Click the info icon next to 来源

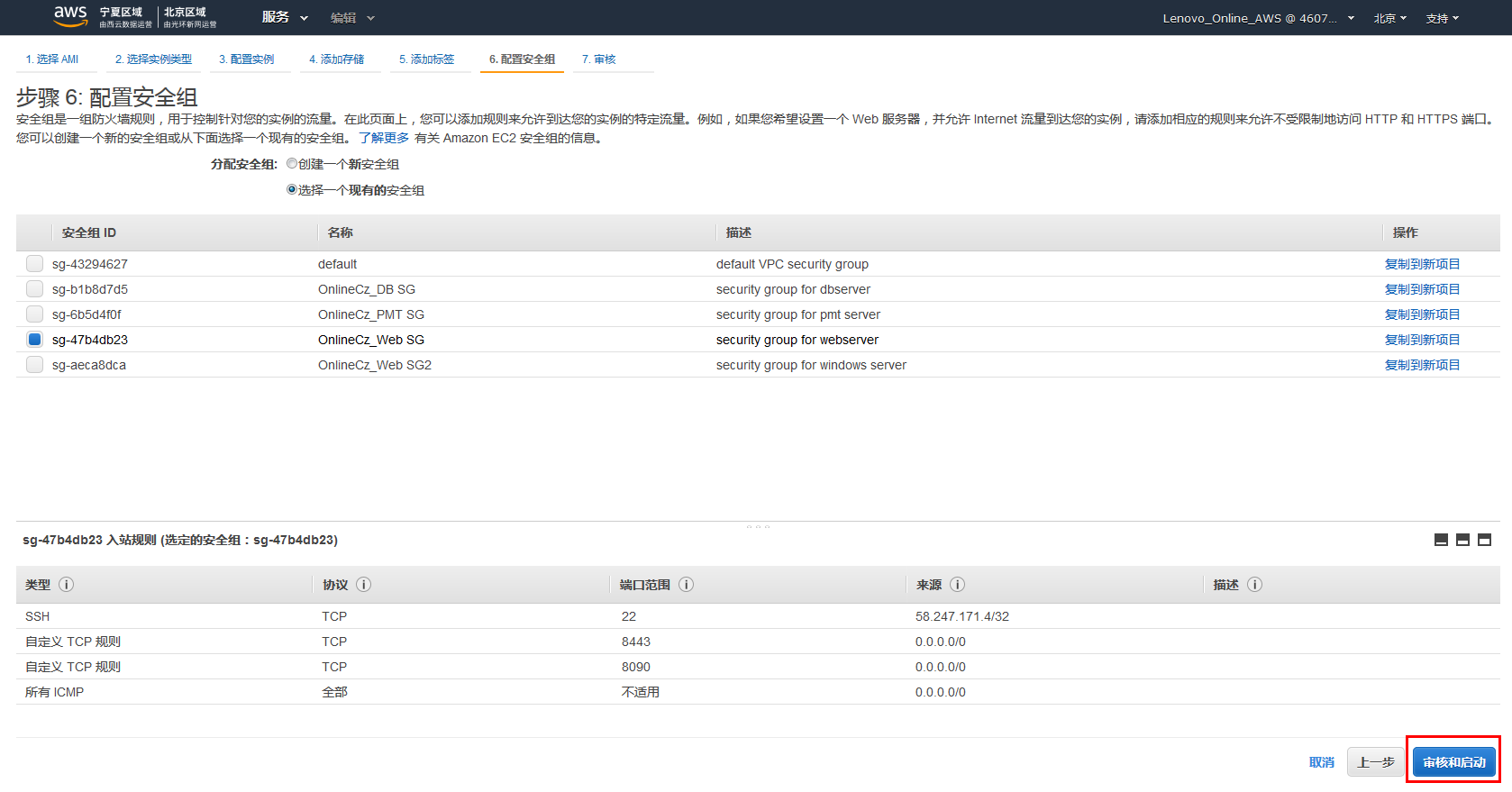pos(957,585)
